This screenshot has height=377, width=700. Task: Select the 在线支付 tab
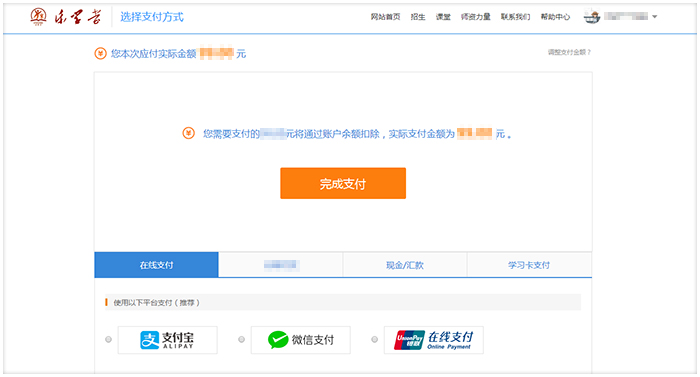(156, 265)
